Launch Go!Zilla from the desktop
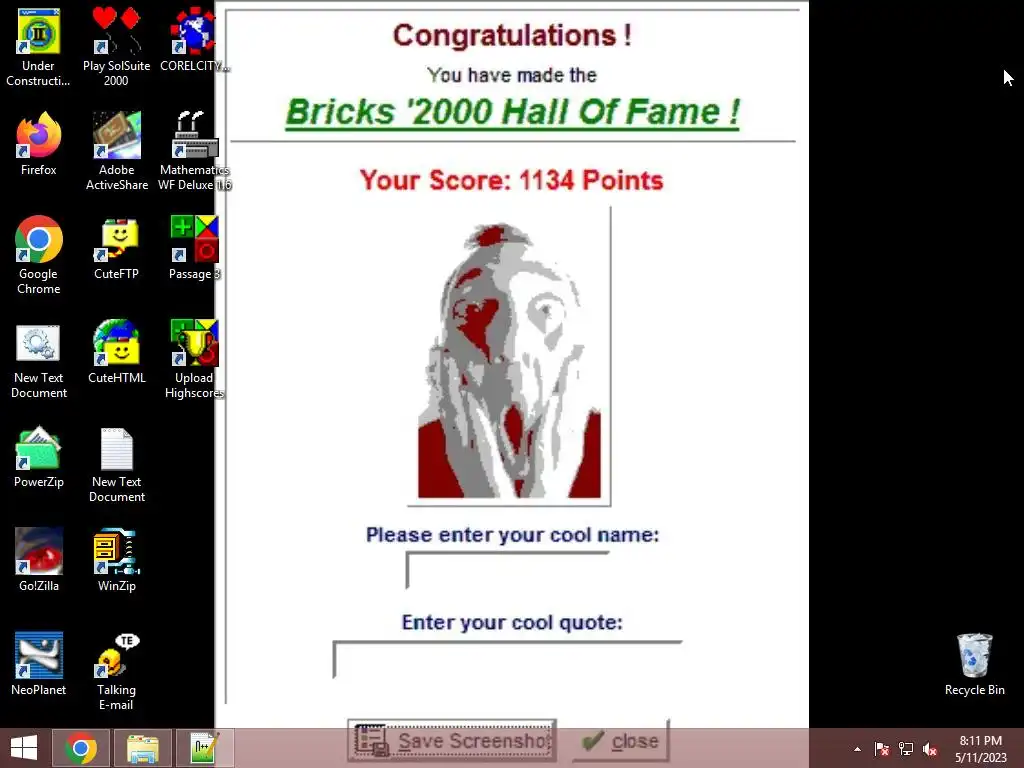This screenshot has height=768, width=1024. (39, 561)
